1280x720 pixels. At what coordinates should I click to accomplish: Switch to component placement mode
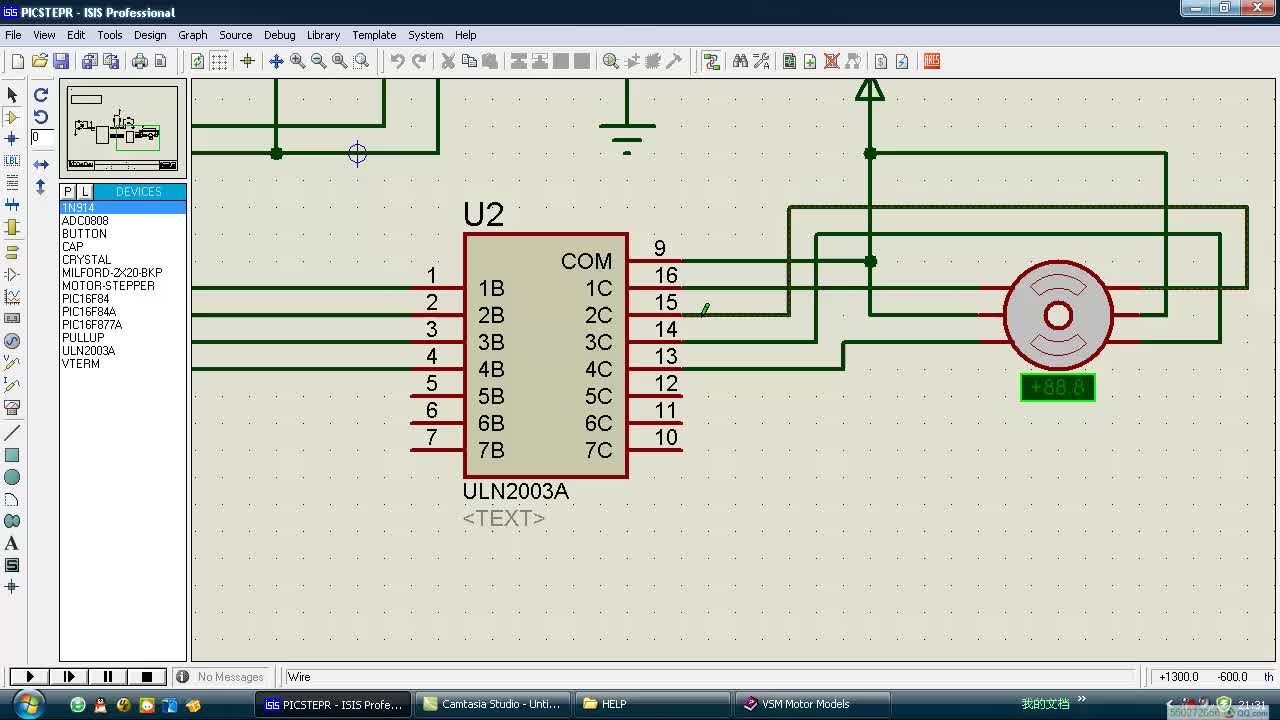pyautogui.click(x=12, y=117)
